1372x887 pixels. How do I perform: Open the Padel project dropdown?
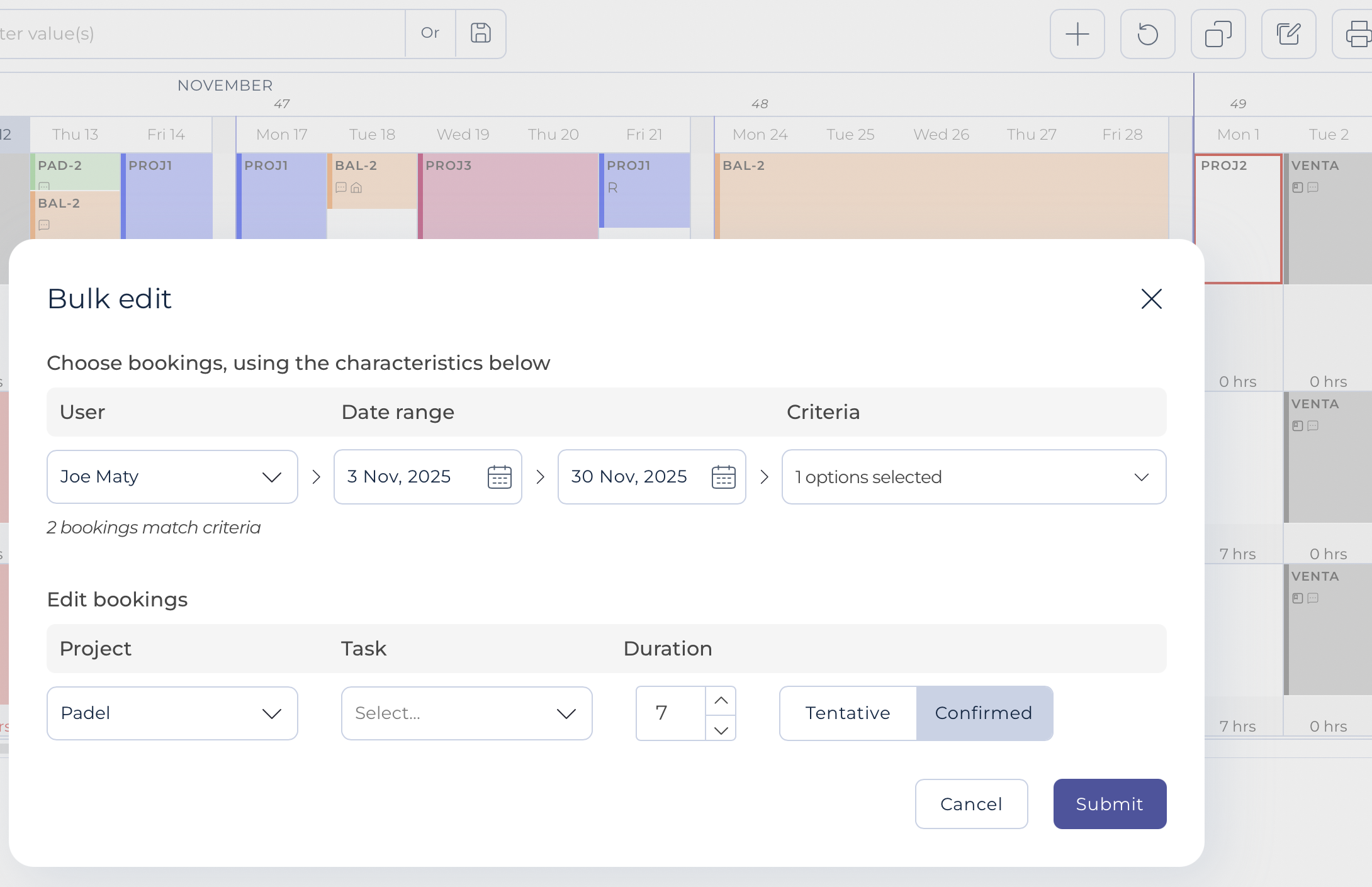click(172, 713)
